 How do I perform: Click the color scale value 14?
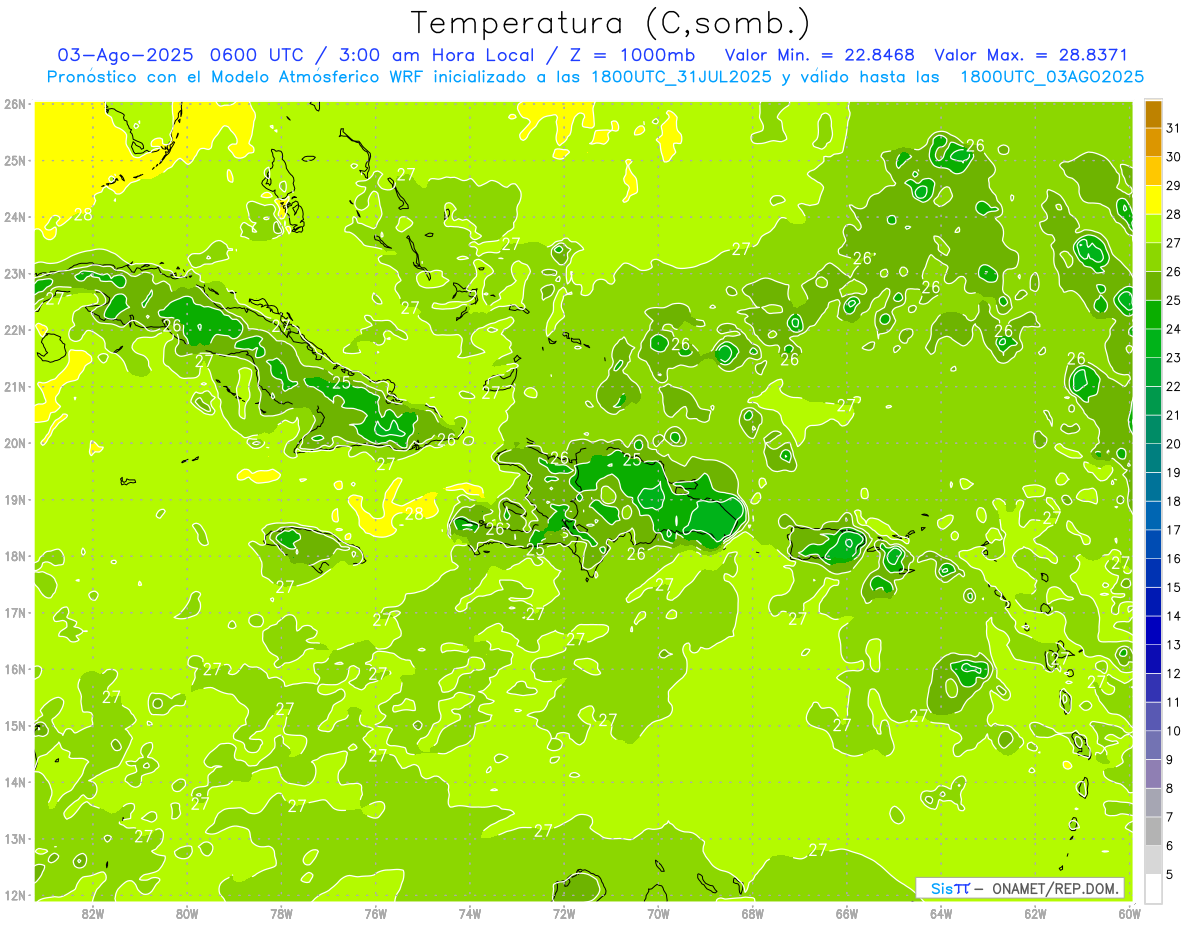click(1173, 616)
